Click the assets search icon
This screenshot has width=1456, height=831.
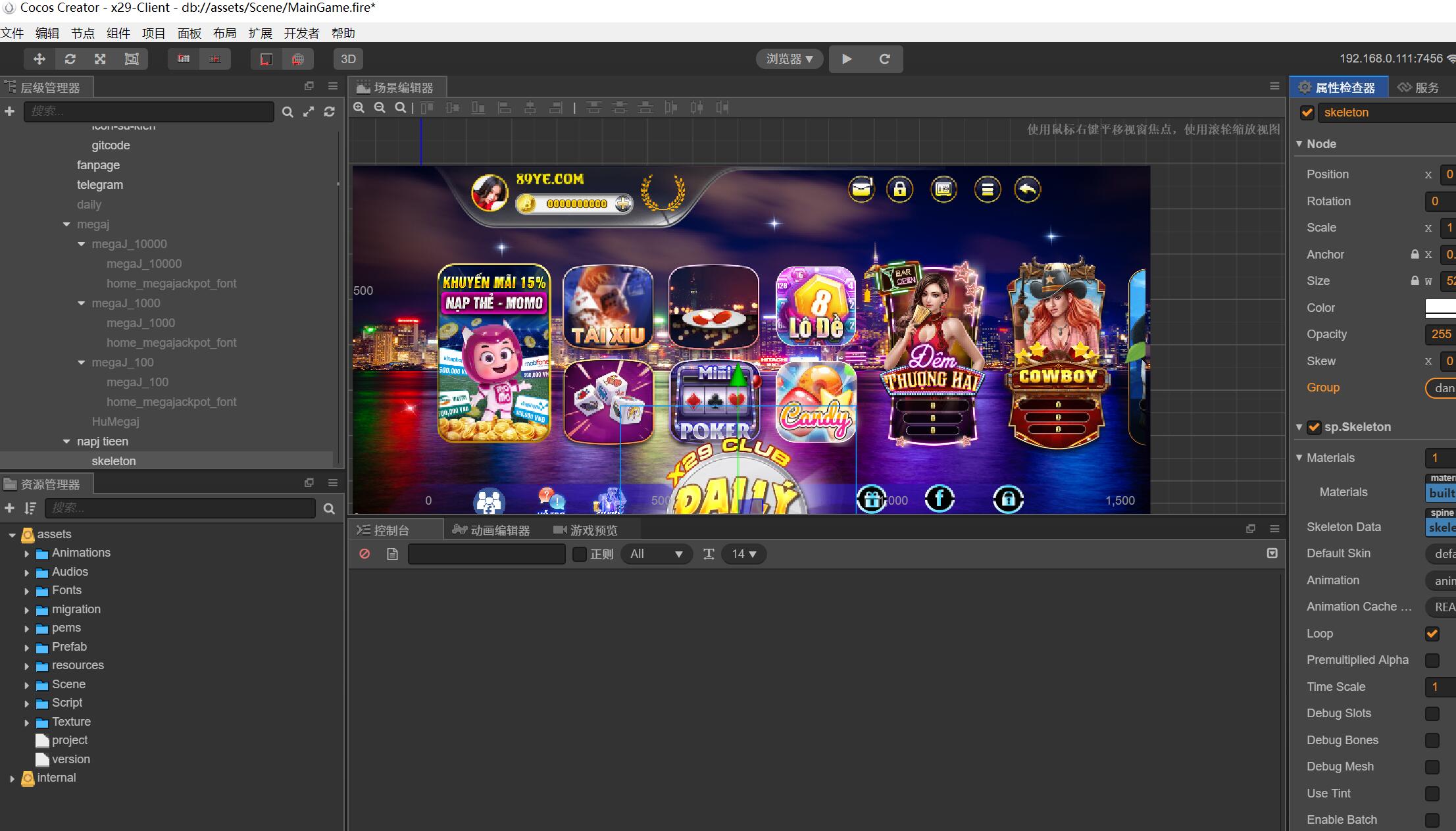(330, 509)
